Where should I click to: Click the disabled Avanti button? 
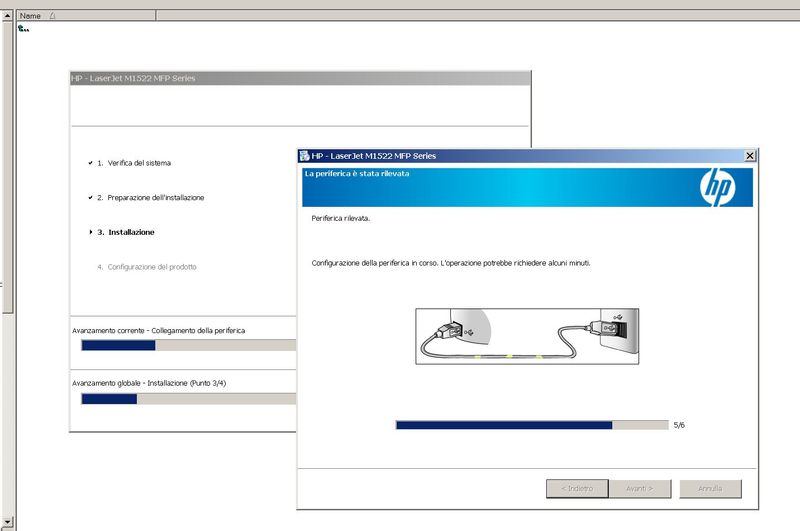(640, 489)
